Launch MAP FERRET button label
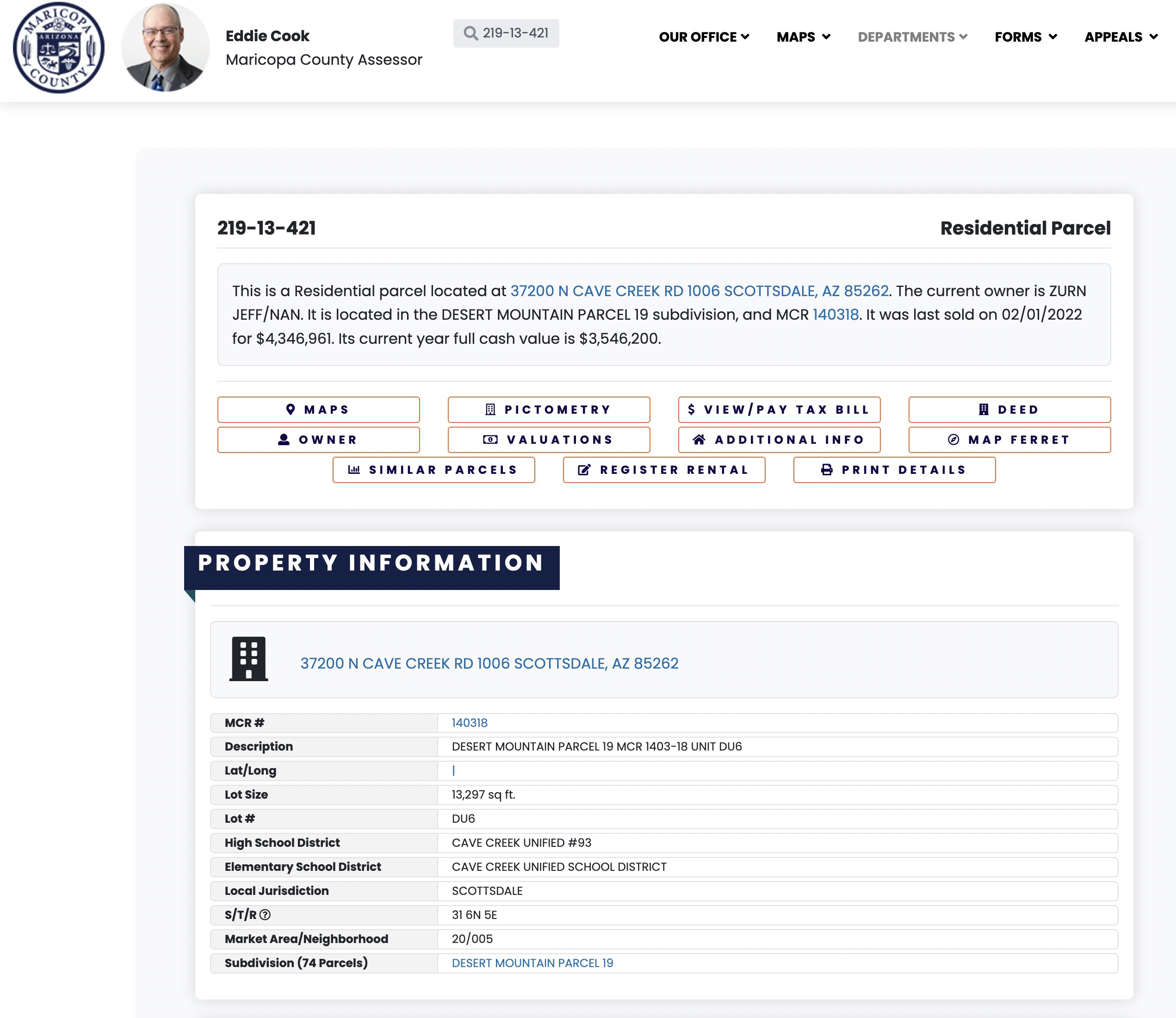1176x1018 pixels. point(1019,440)
